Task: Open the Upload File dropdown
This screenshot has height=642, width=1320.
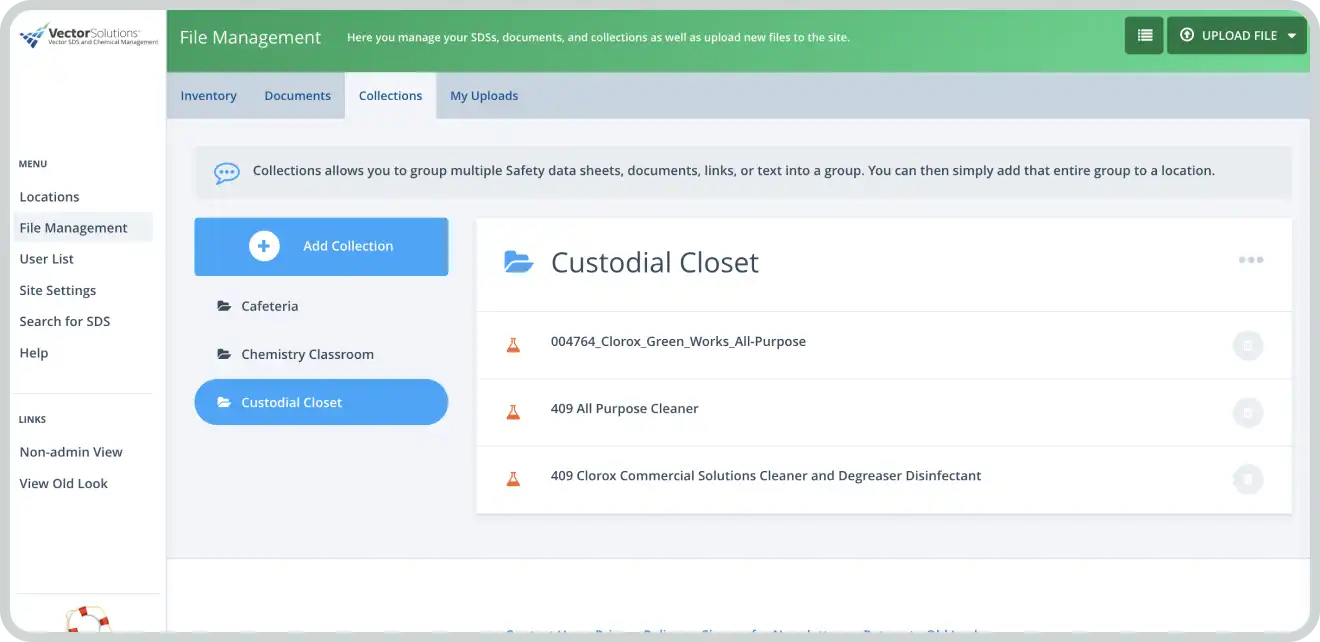Action: point(1237,35)
